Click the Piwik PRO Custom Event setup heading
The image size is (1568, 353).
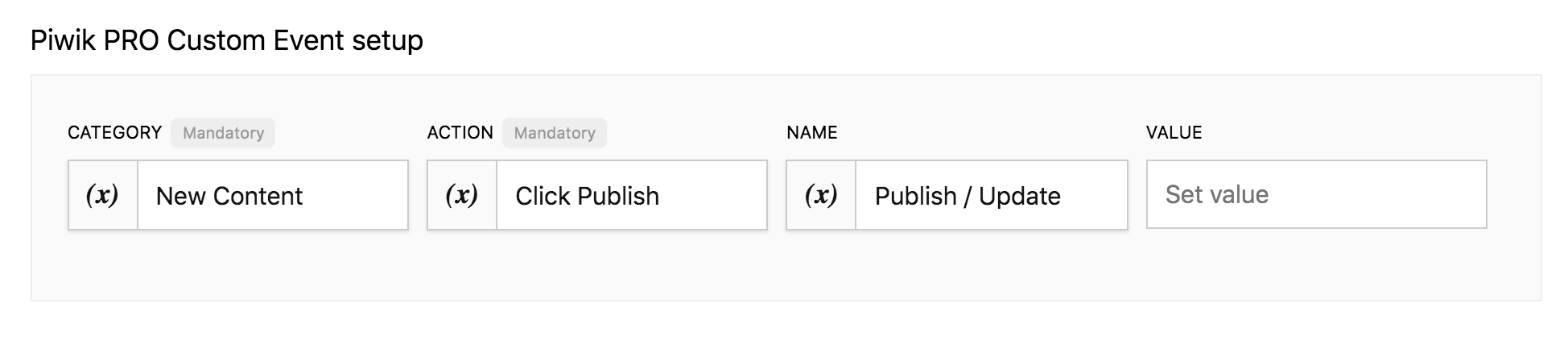[227, 40]
